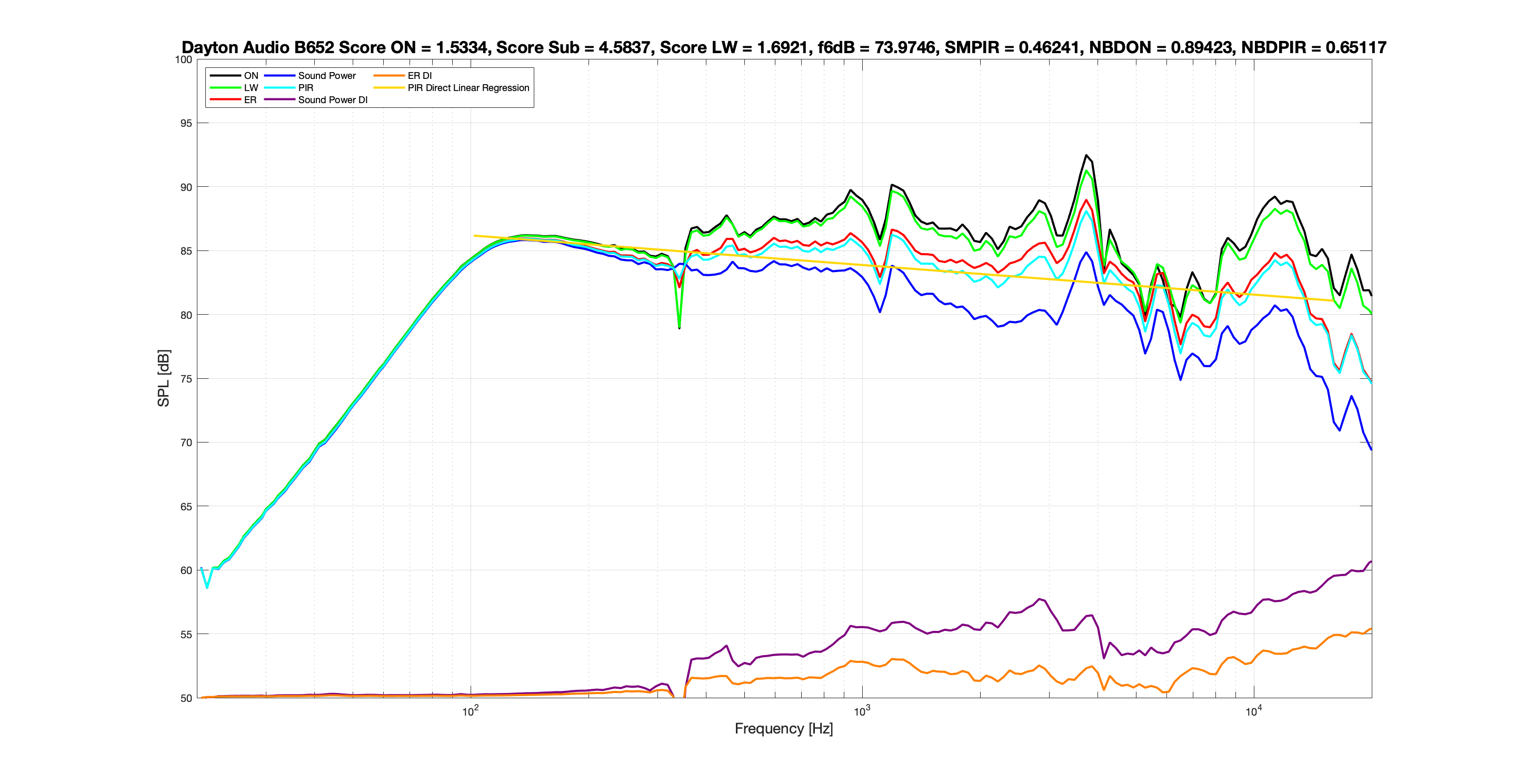Click the cyan PIR legend line sample
This screenshot has width=1516, height=784.
(279, 88)
